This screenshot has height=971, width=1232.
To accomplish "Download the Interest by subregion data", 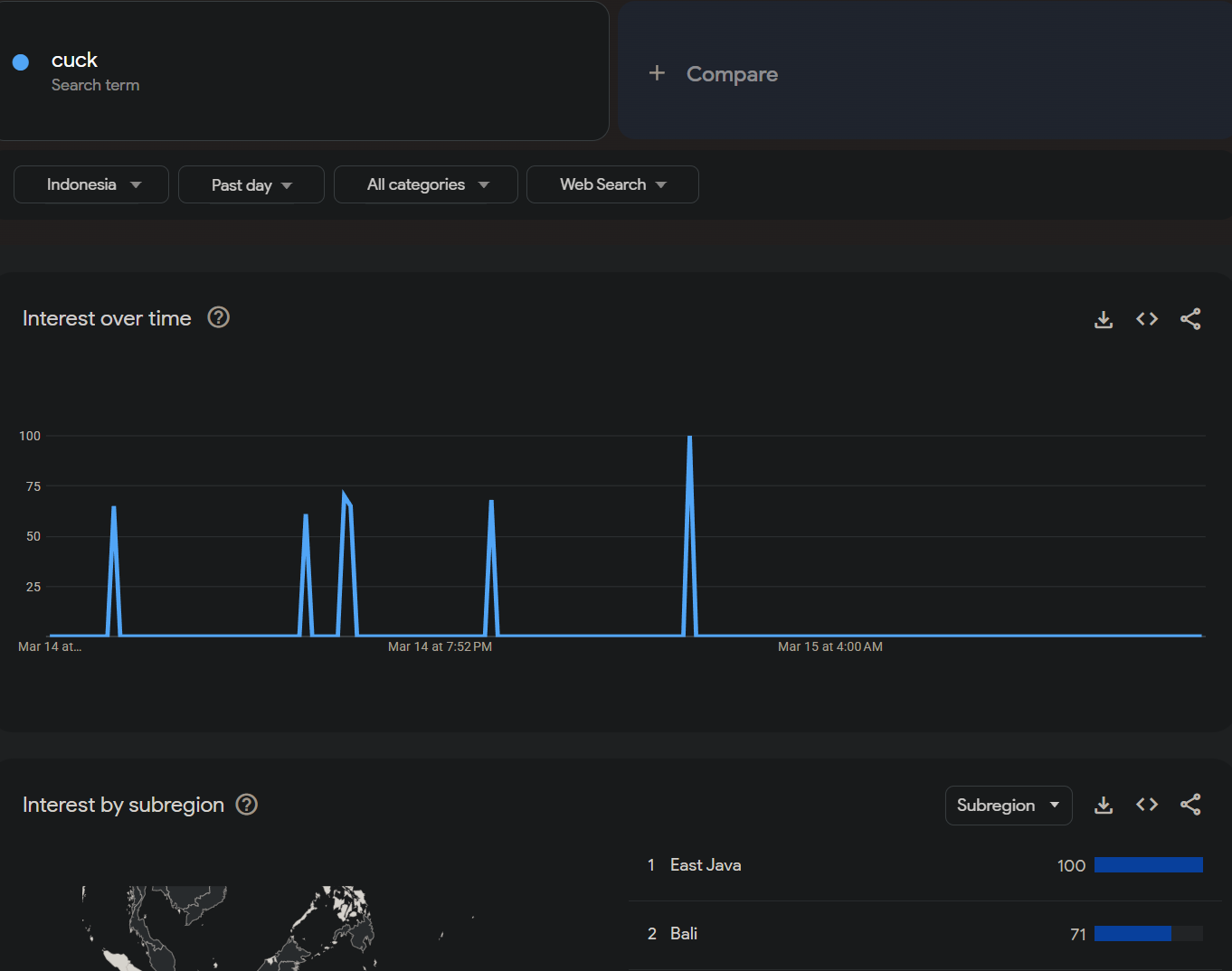I will point(1103,805).
